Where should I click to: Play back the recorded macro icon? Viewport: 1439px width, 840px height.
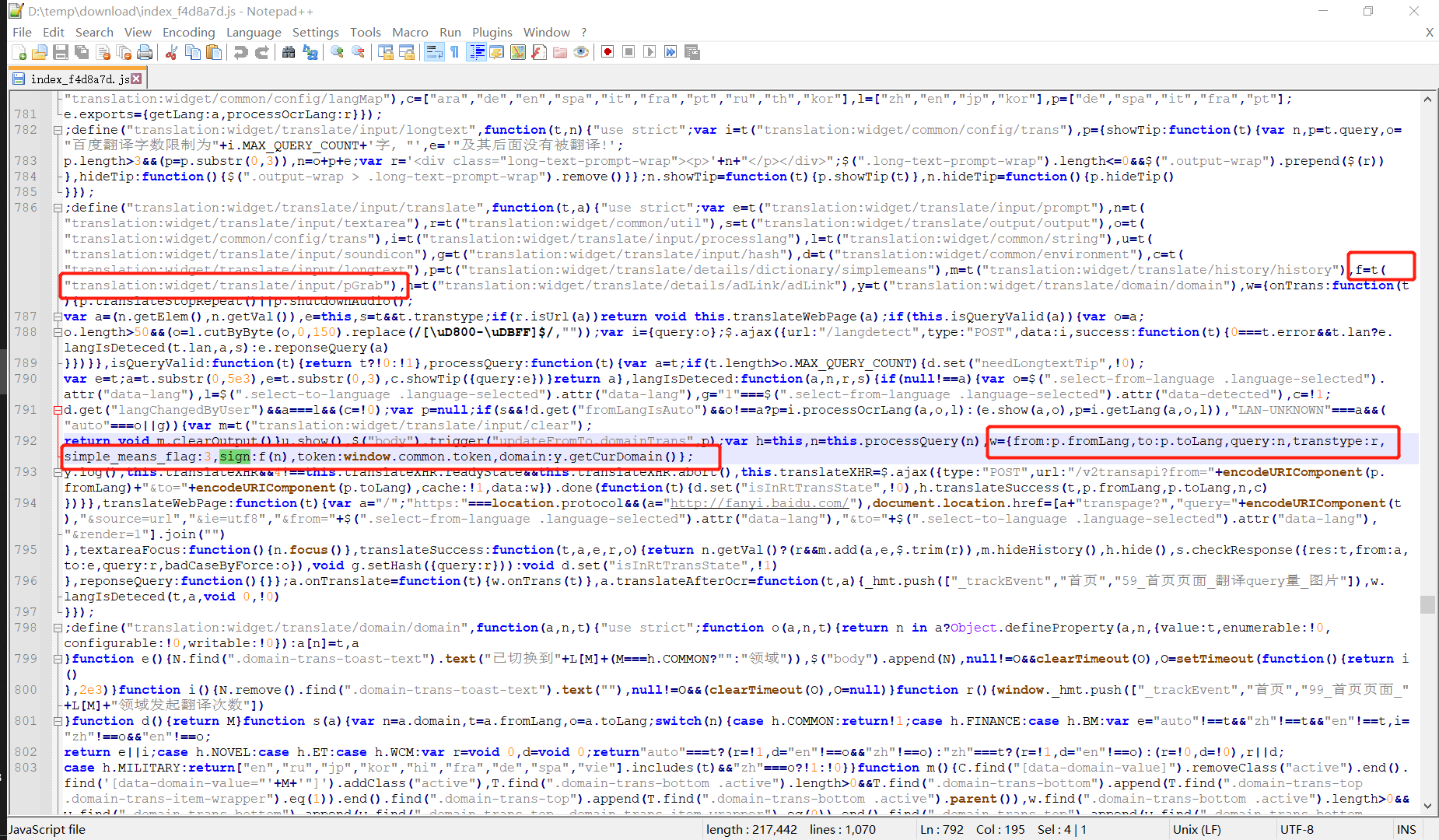(x=649, y=52)
